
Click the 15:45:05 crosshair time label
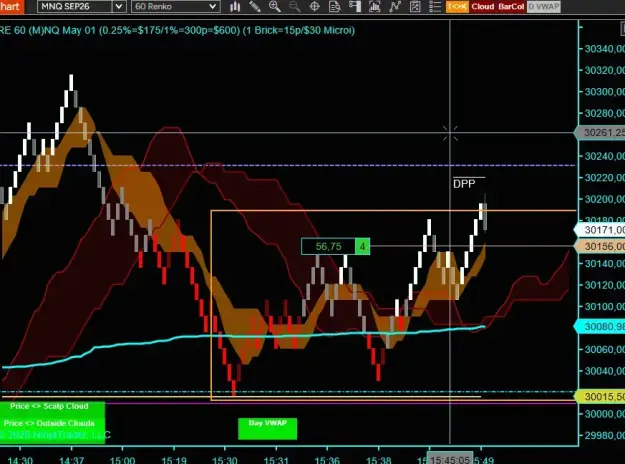click(x=450, y=460)
